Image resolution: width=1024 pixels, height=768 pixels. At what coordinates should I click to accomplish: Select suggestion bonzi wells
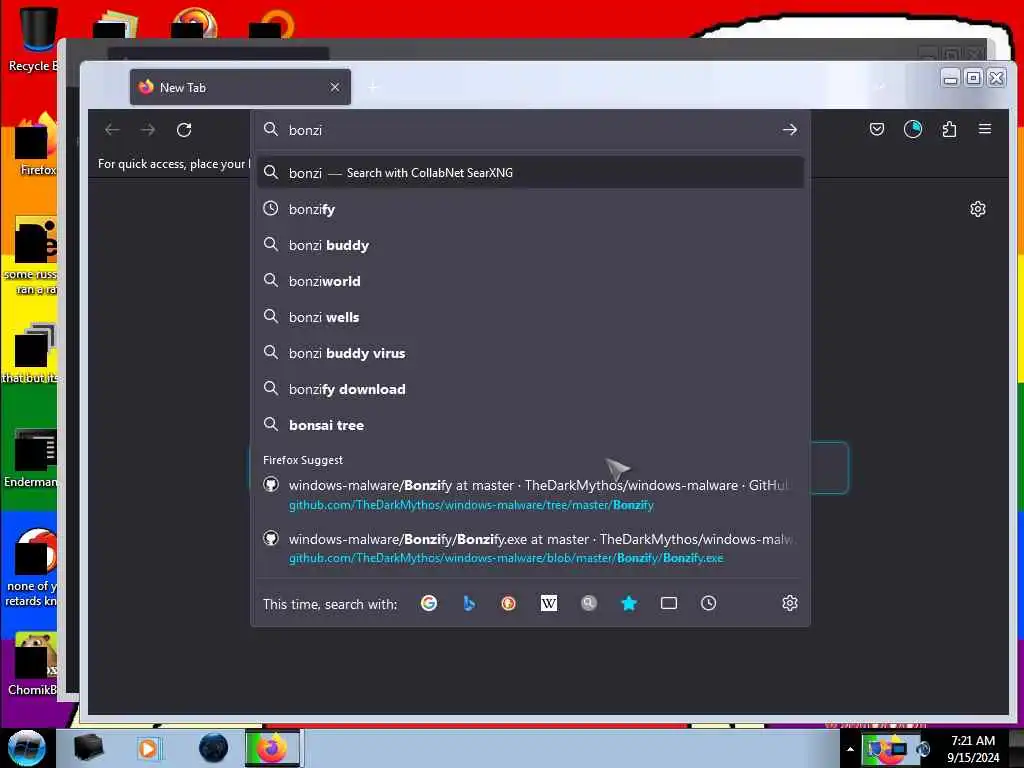(530, 317)
